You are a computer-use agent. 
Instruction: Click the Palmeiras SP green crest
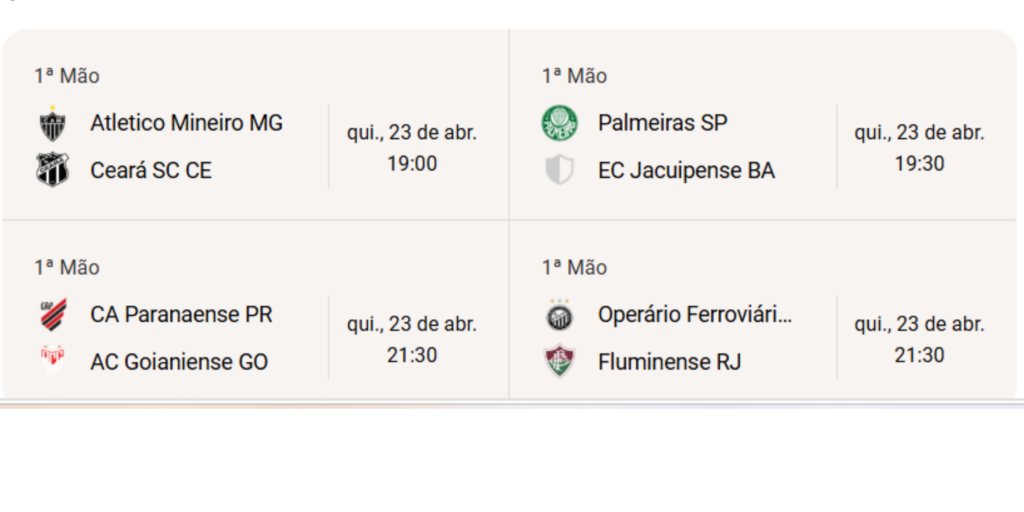559,123
